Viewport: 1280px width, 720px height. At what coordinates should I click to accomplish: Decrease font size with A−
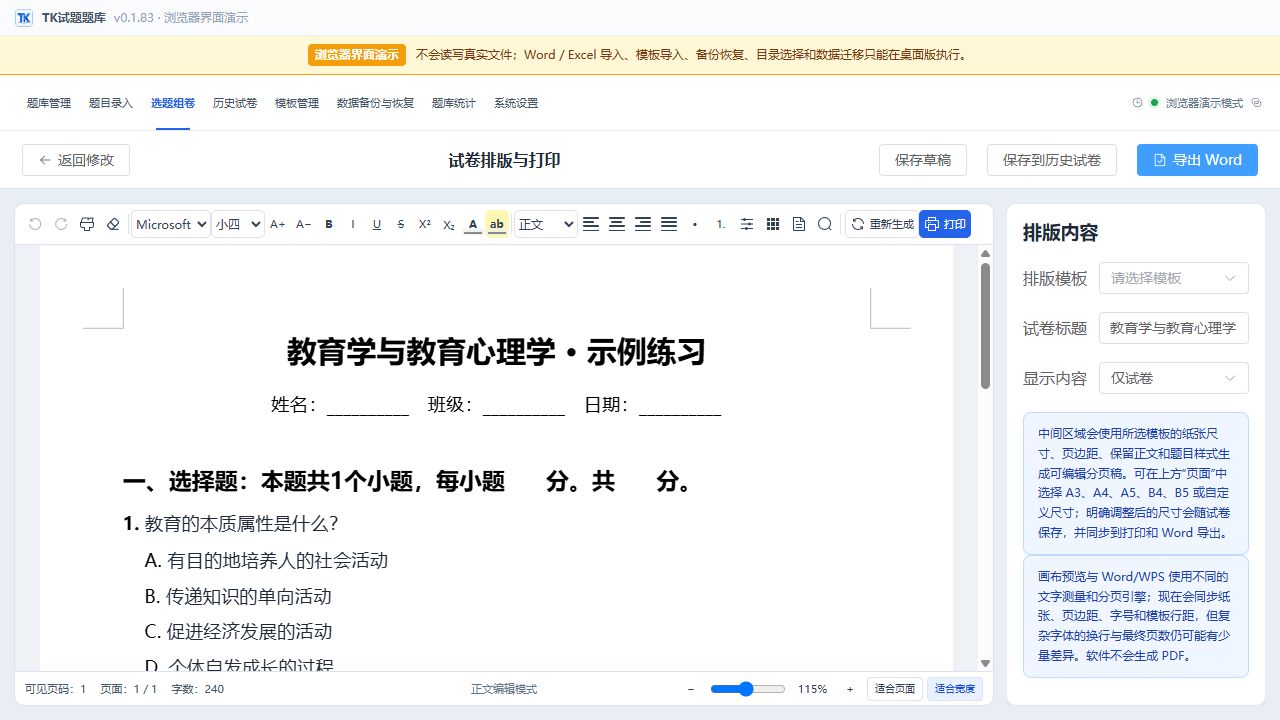click(304, 224)
